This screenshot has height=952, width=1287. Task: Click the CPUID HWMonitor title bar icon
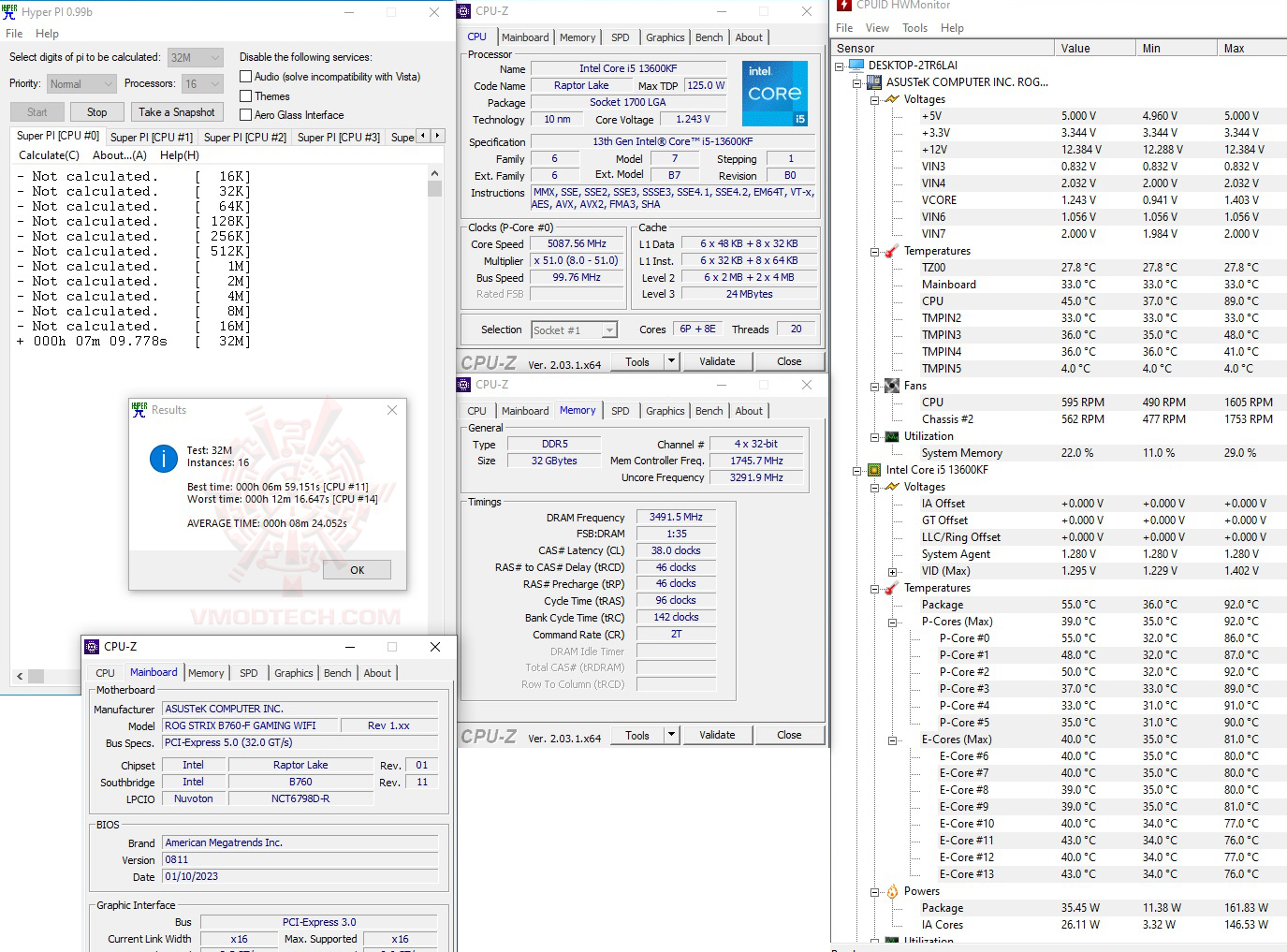click(844, 5)
